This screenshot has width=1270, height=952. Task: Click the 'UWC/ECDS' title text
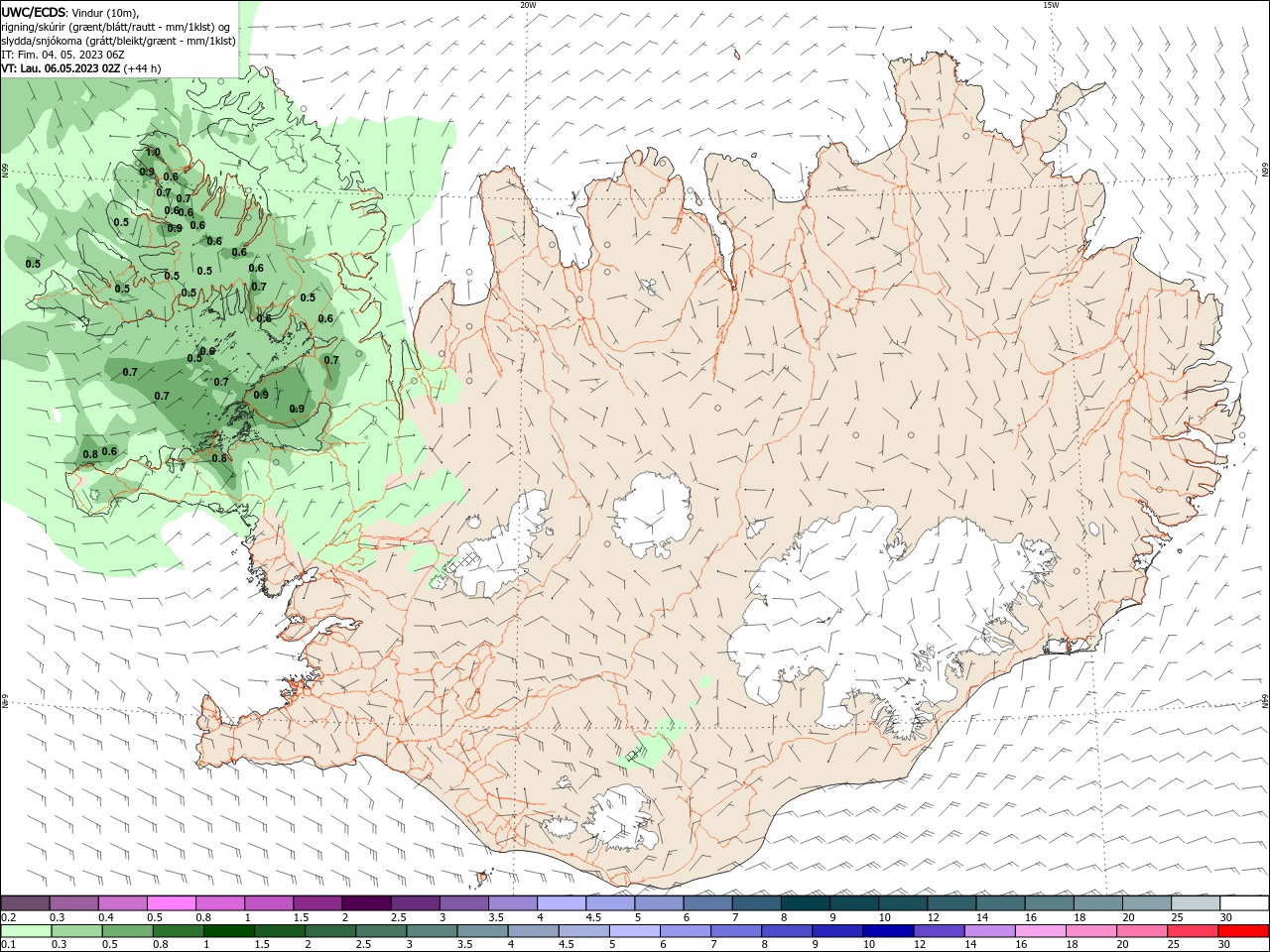34,12
